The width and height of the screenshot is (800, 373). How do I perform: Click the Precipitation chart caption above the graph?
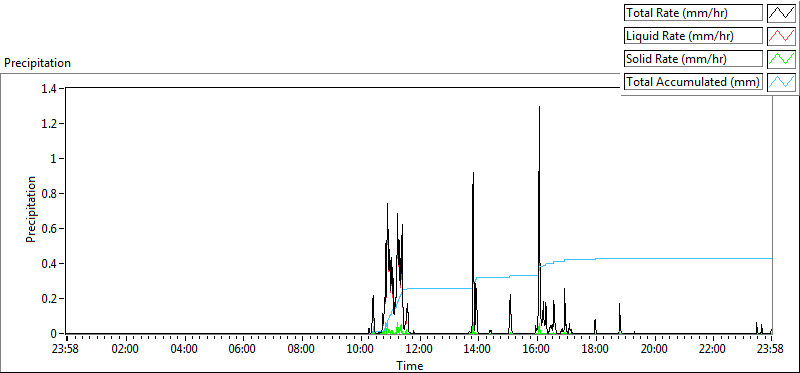click(x=37, y=63)
